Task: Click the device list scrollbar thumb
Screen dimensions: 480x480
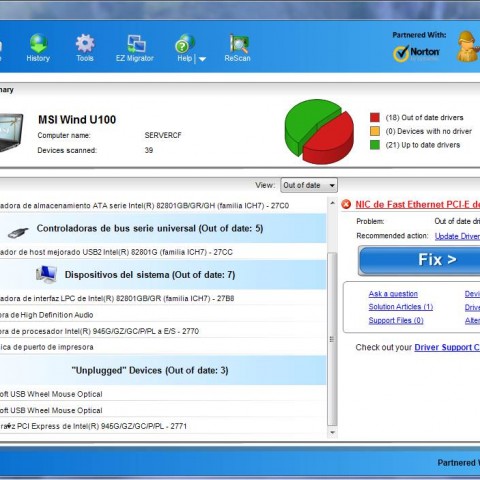Action: (332, 339)
